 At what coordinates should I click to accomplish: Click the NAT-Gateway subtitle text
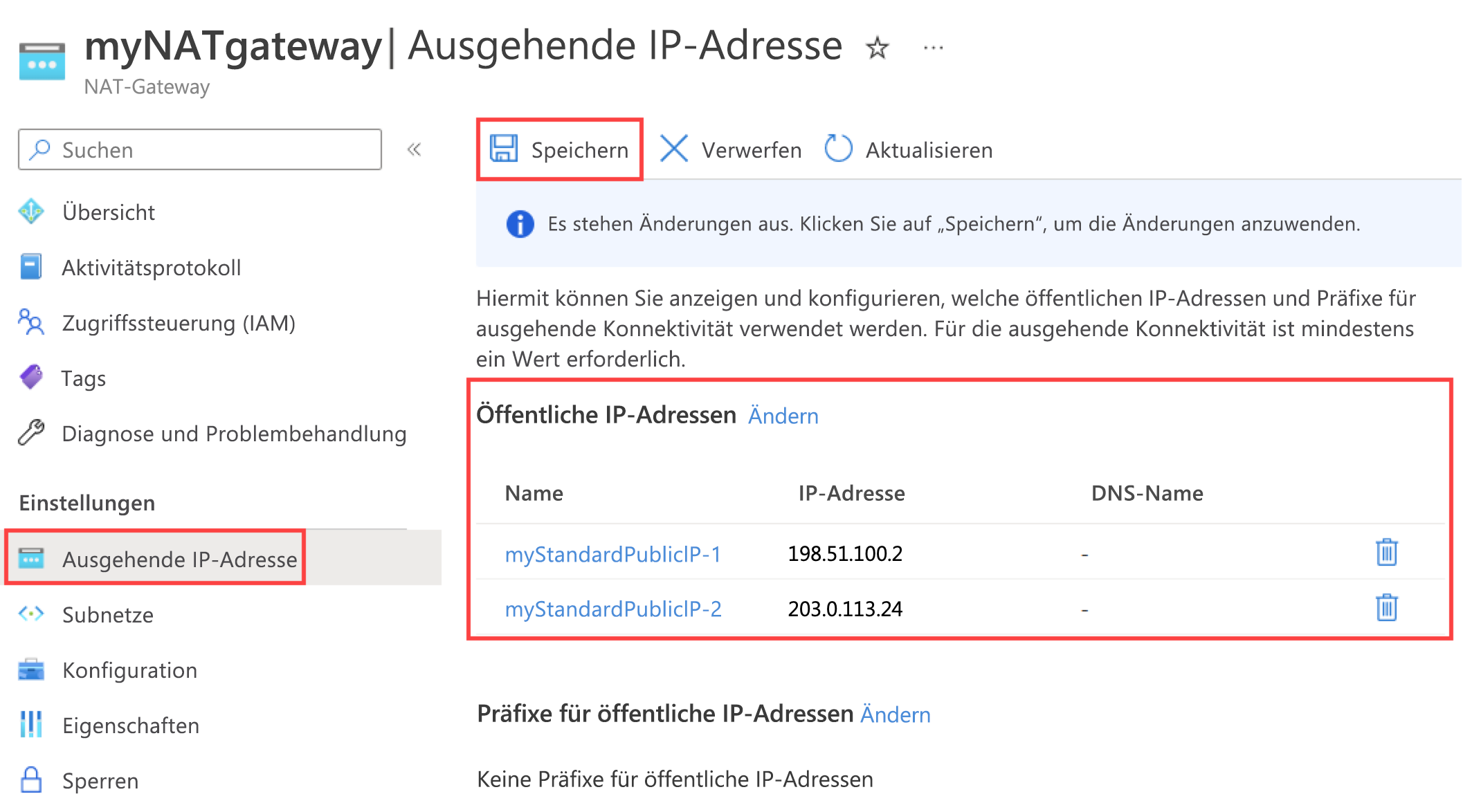(147, 86)
